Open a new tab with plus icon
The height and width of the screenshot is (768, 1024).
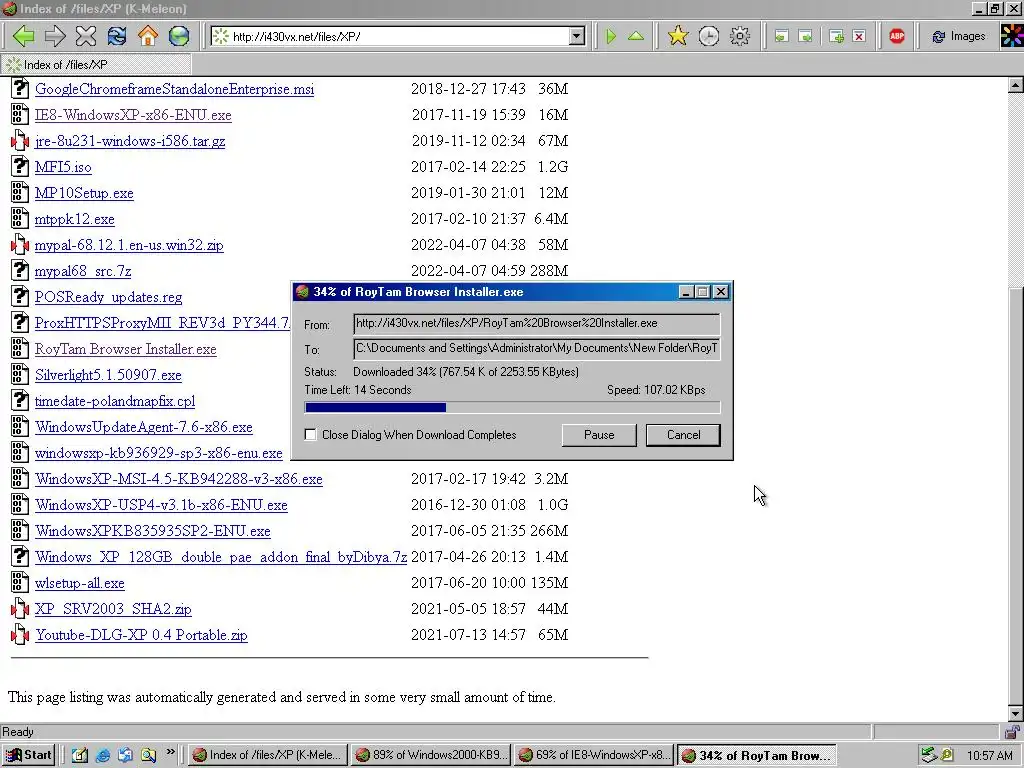[x=837, y=36]
